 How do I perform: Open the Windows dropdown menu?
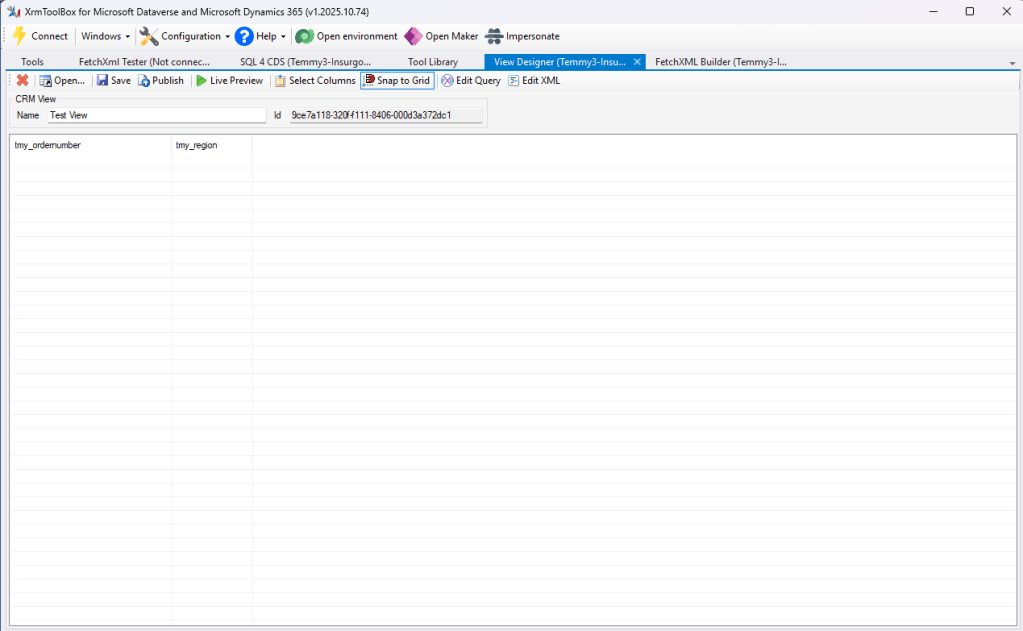[x=105, y=36]
